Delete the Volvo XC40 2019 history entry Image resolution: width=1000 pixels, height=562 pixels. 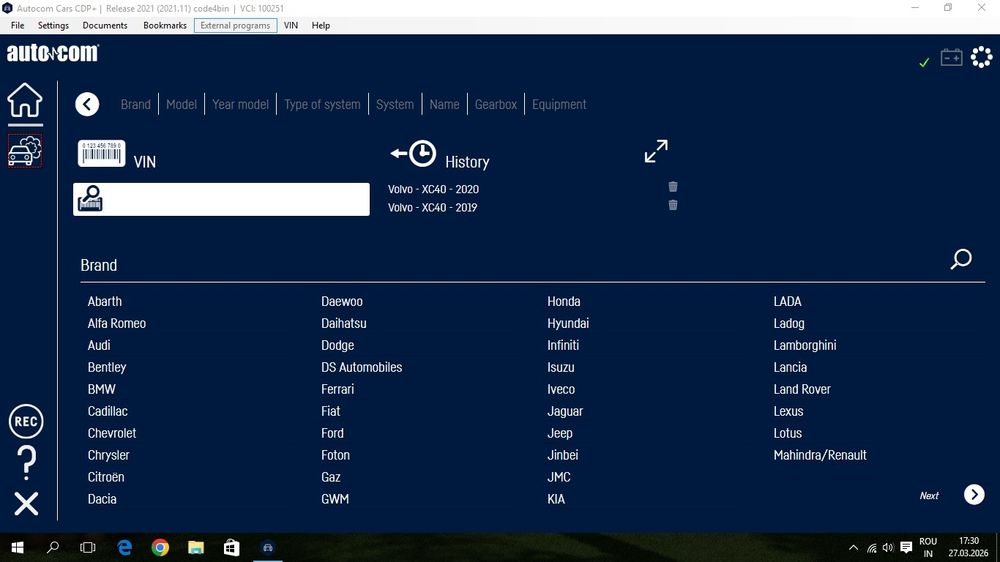[x=673, y=205]
